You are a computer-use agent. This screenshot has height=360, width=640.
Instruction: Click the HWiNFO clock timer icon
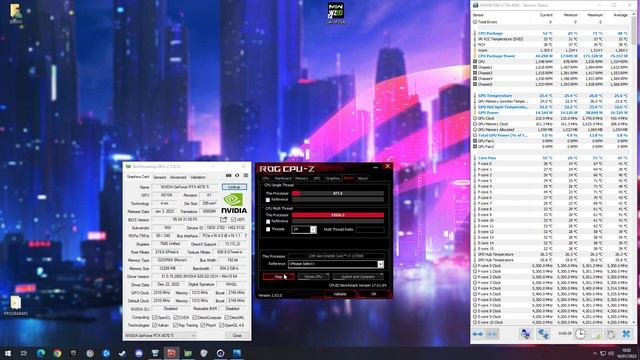point(580,334)
